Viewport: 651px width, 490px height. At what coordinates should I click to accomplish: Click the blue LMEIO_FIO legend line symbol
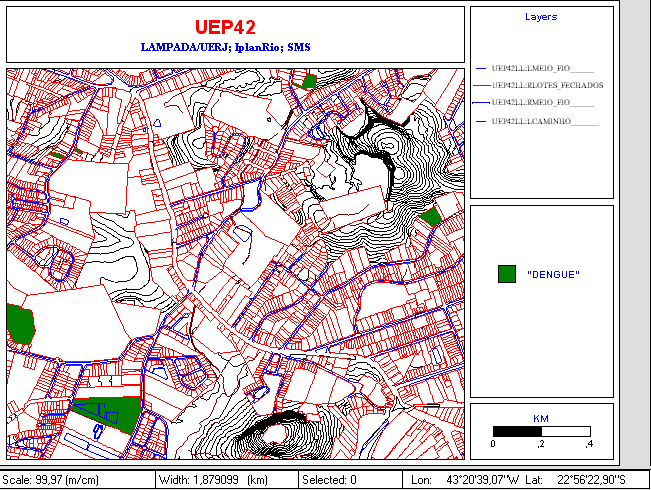482,68
